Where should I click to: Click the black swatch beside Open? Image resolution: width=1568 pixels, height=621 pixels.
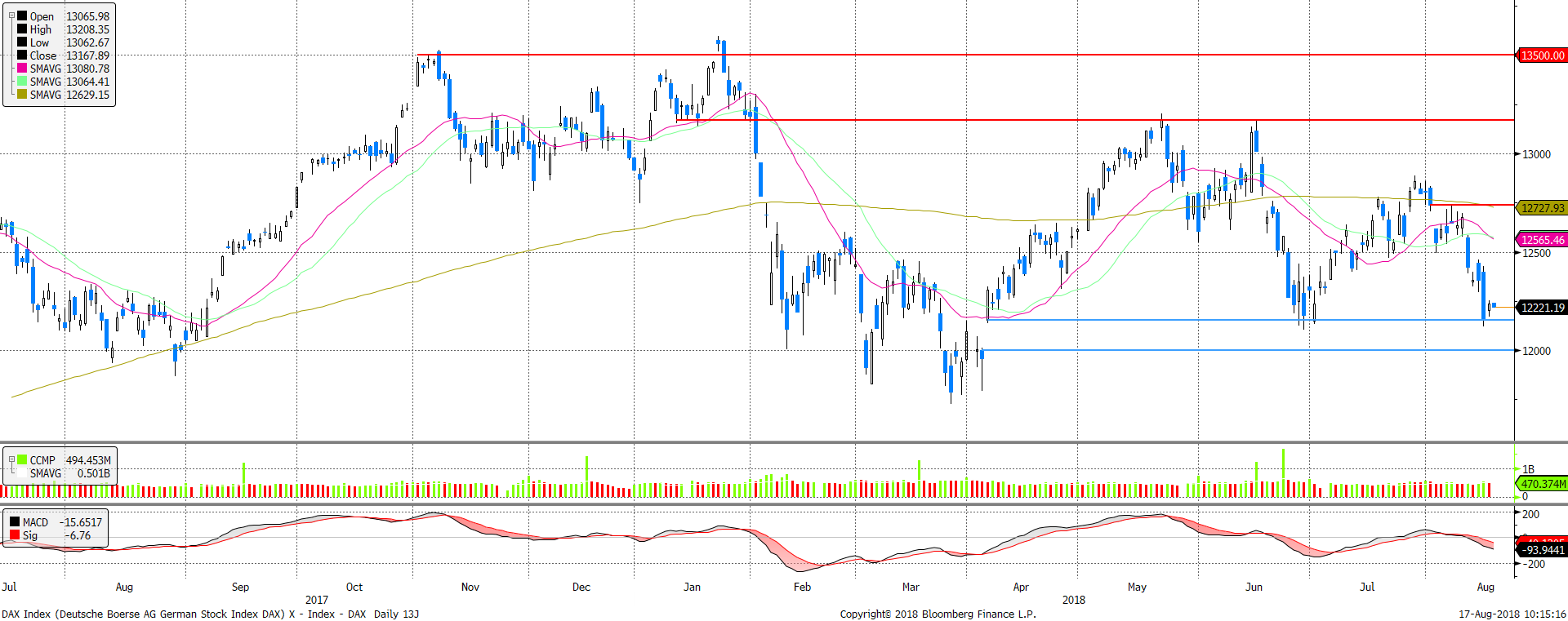22,16
